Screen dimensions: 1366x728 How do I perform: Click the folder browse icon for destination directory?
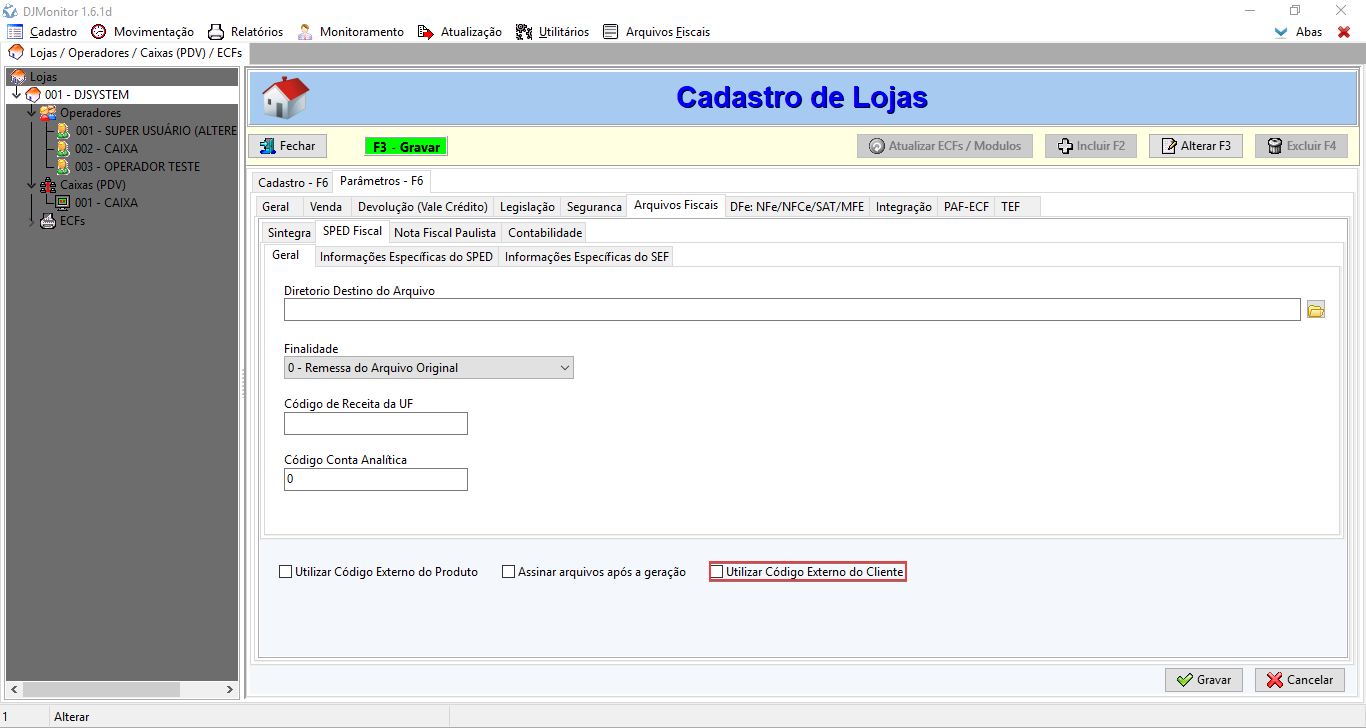(x=1316, y=310)
